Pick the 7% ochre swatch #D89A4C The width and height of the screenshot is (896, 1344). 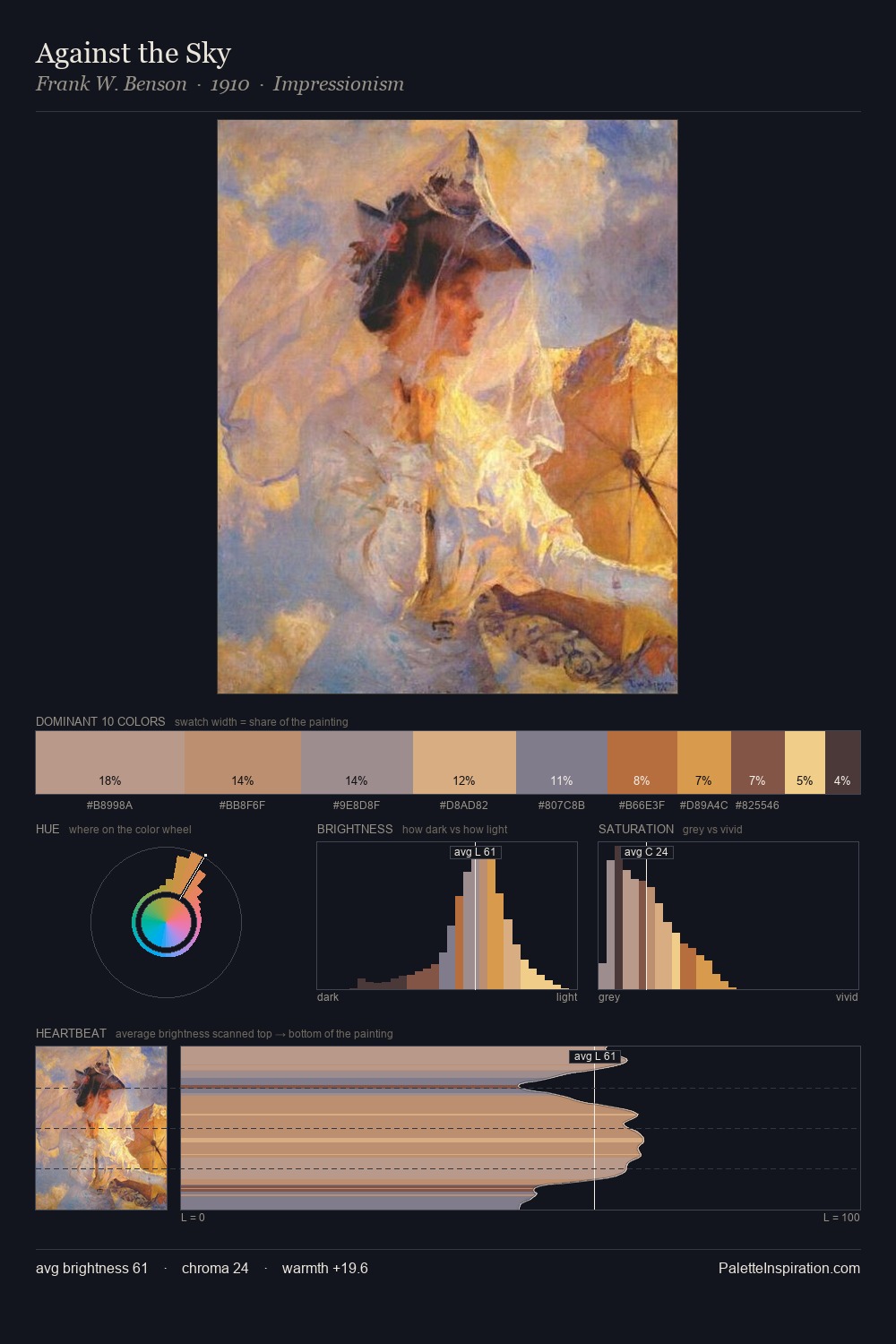point(704,762)
